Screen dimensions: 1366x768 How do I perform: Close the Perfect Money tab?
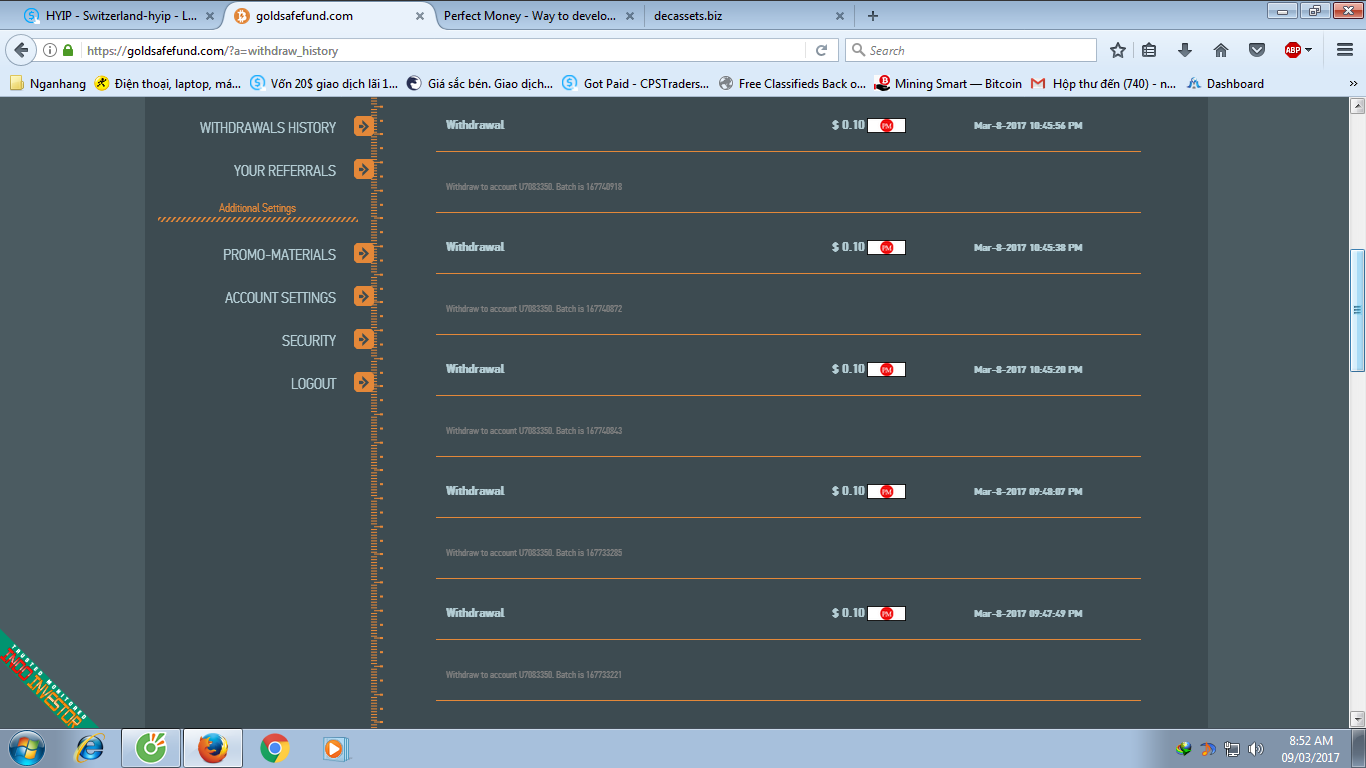point(629,16)
